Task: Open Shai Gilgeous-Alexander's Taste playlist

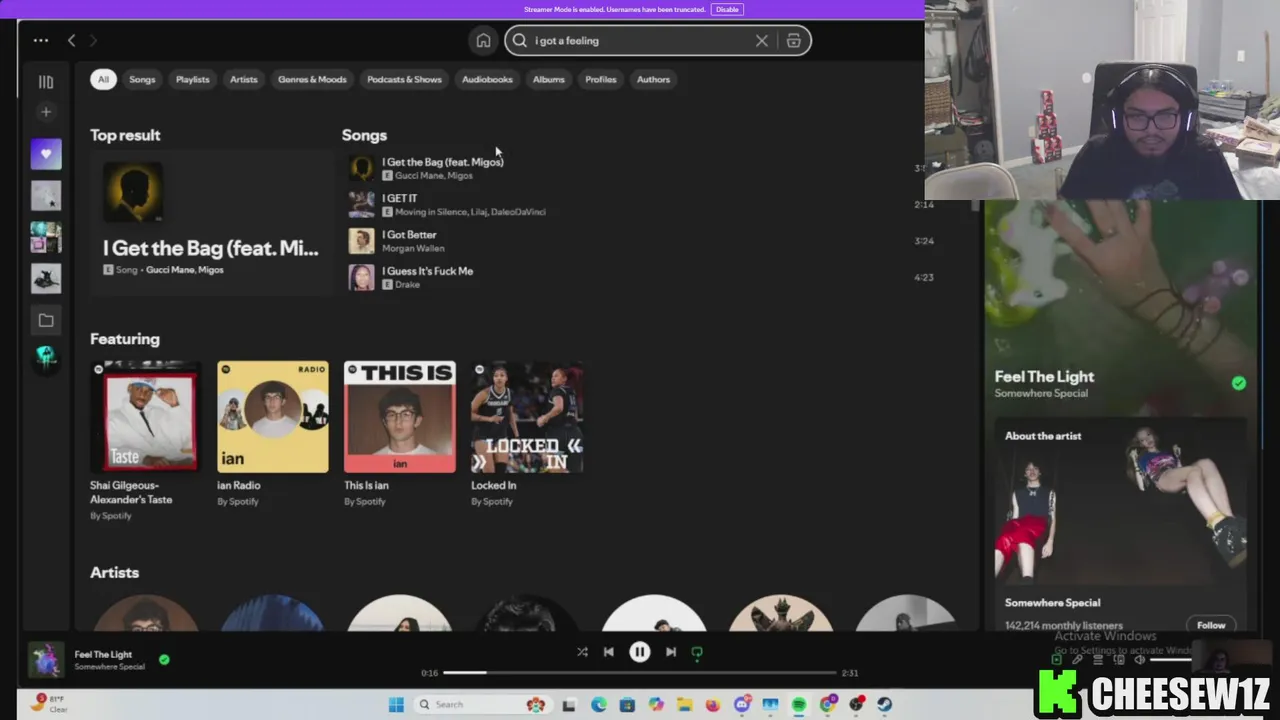Action: click(x=146, y=440)
